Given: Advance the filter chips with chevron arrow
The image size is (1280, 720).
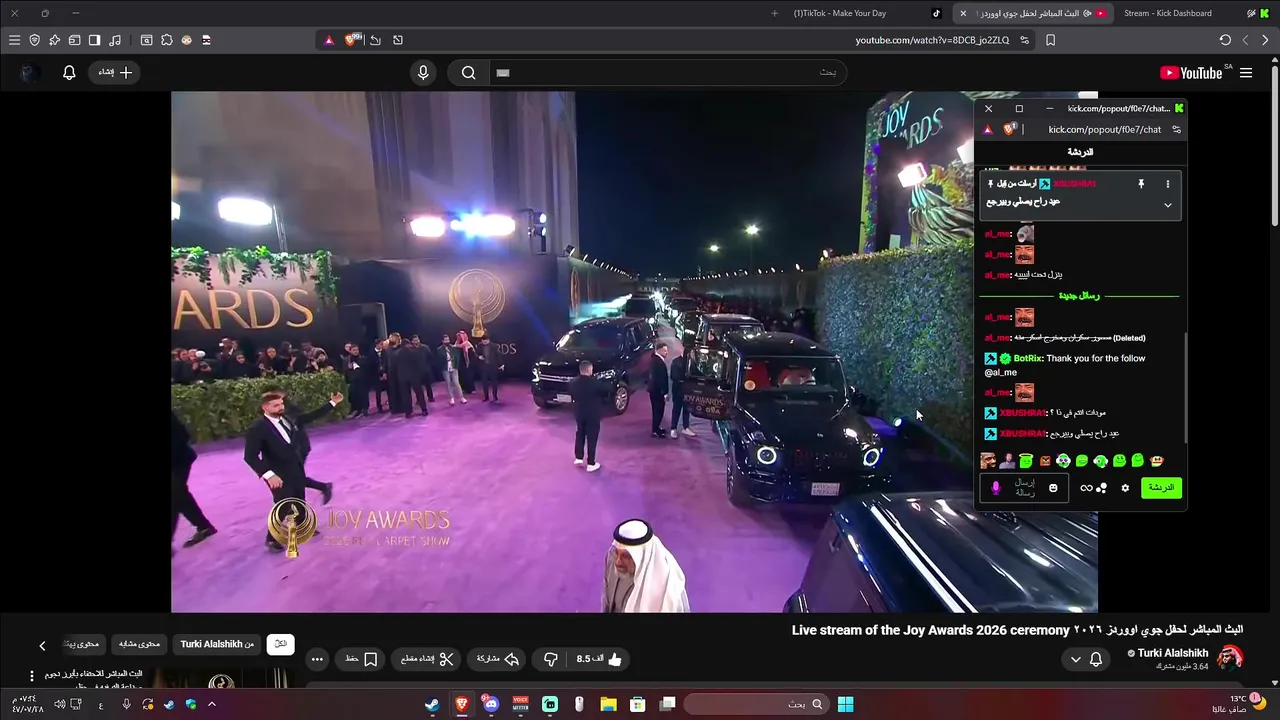Looking at the screenshot, I should (42, 645).
